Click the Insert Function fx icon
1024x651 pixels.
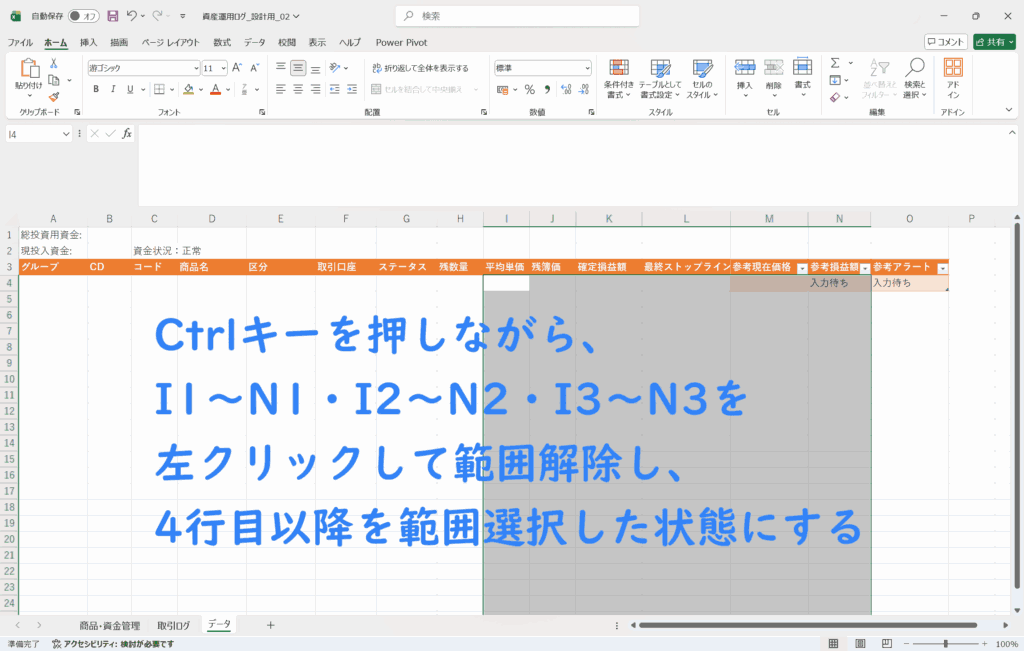tap(127, 133)
